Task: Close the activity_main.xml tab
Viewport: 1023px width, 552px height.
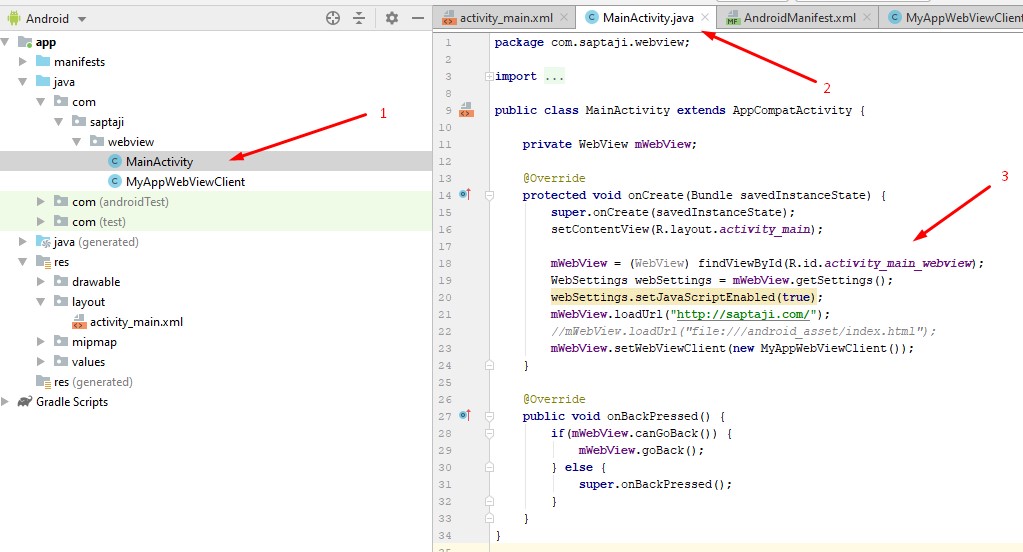Action: point(564,18)
